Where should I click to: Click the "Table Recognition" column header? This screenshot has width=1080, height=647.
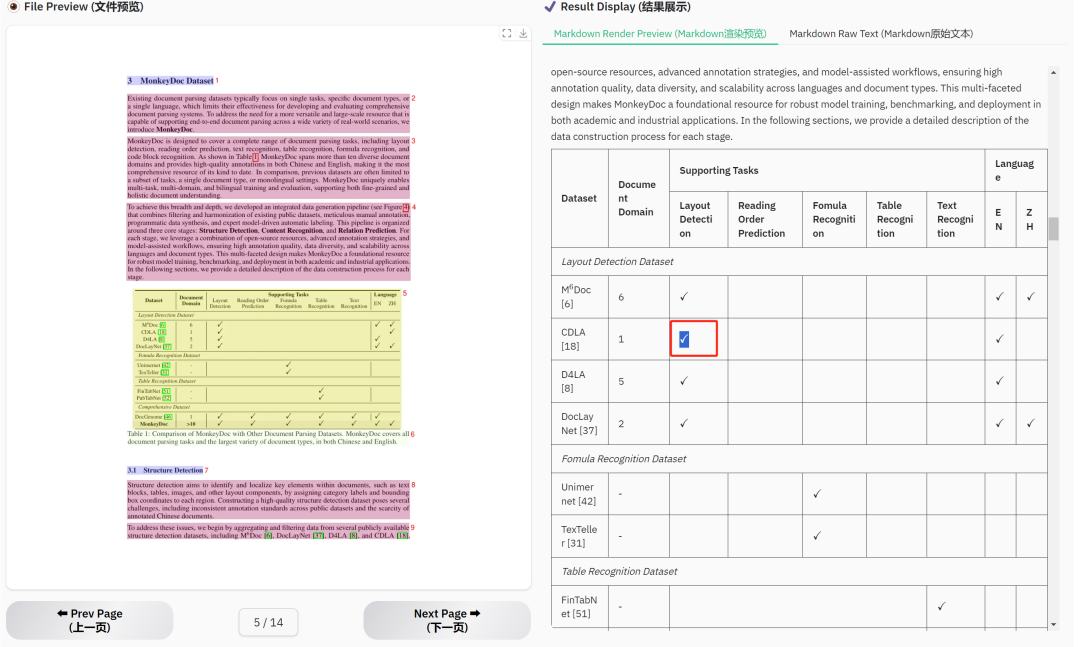click(896, 219)
